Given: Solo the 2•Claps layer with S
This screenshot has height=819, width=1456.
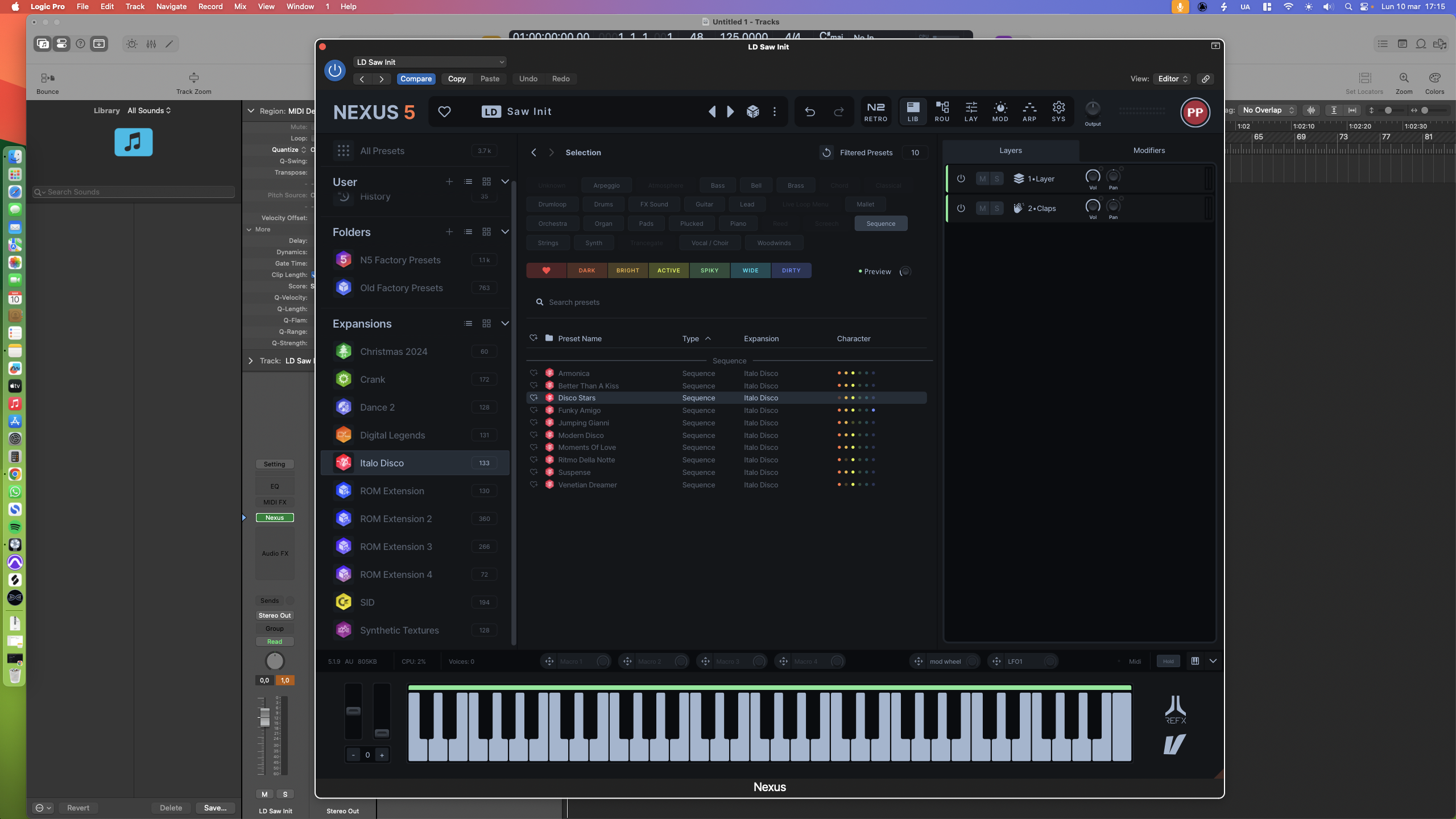Looking at the screenshot, I should pyautogui.click(x=996, y=208).
